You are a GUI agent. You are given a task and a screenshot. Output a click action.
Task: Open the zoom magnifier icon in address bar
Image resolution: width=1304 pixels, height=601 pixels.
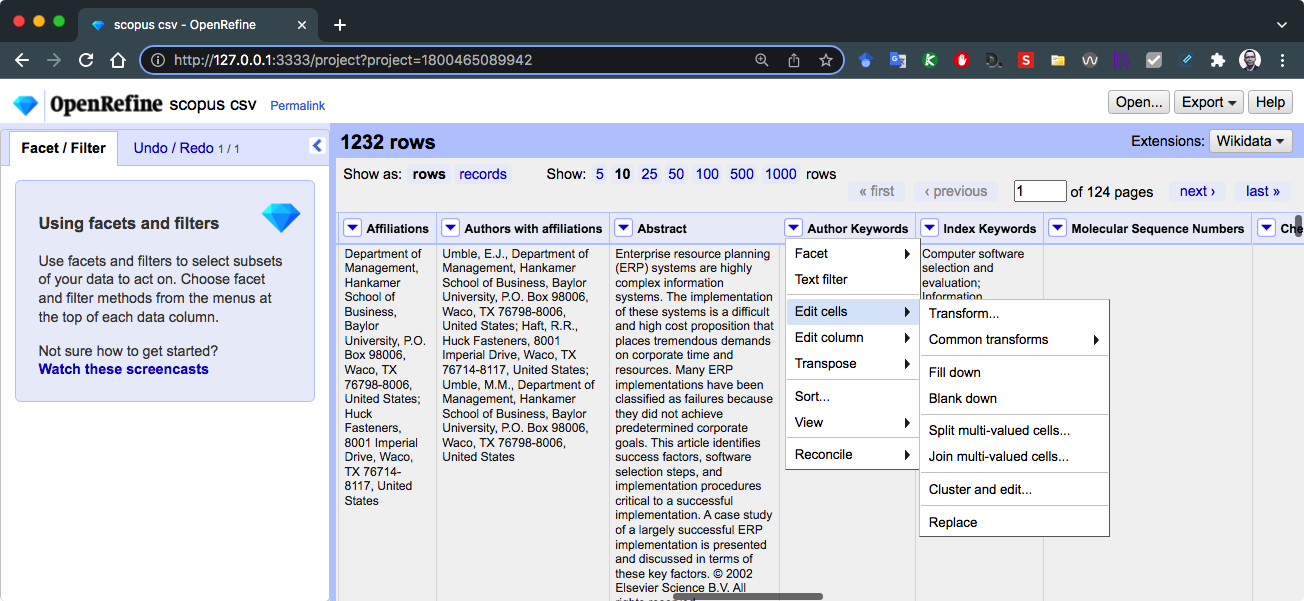pyautogui.click(x=762, y=60)
